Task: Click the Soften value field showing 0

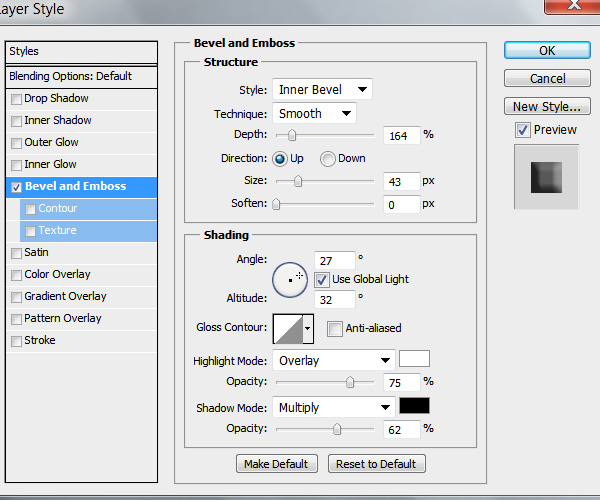Action: 401,205
